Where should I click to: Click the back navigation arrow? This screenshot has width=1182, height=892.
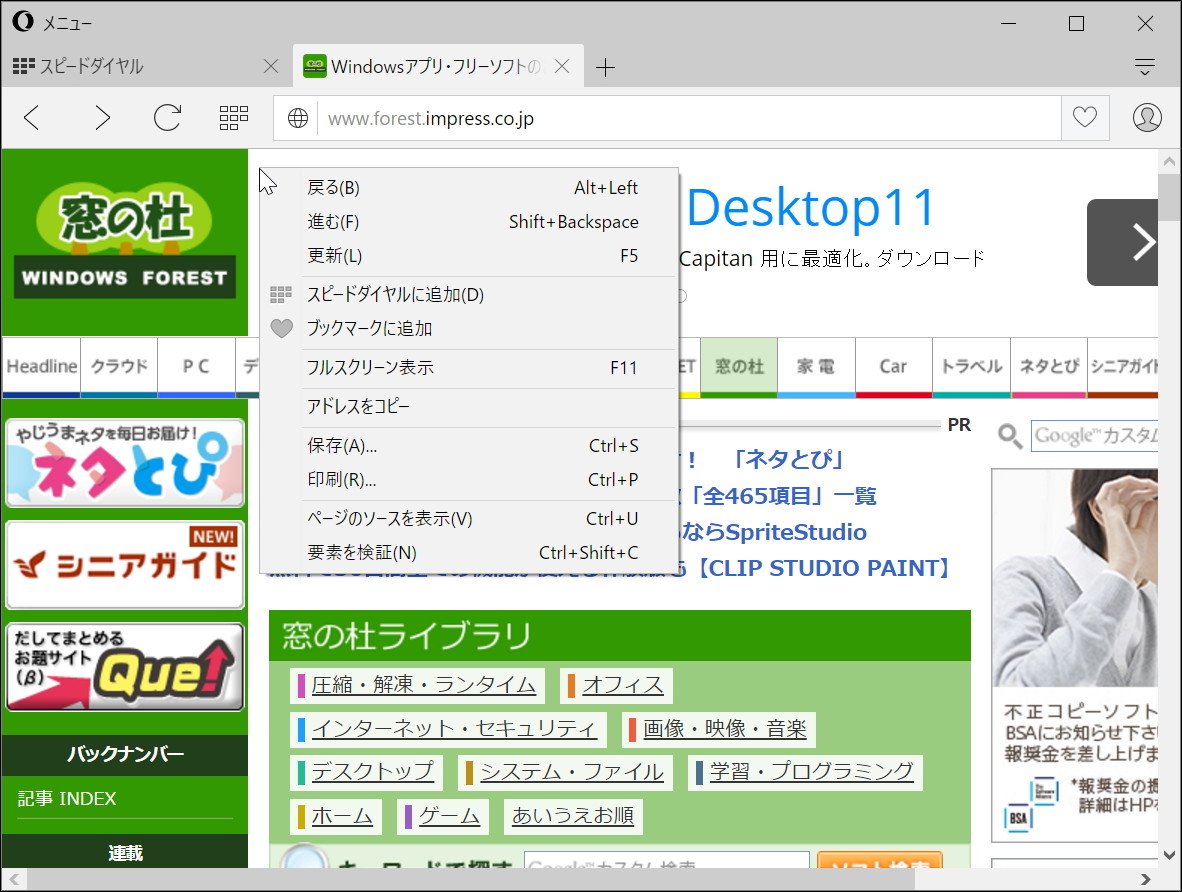(x=31, y=117)
